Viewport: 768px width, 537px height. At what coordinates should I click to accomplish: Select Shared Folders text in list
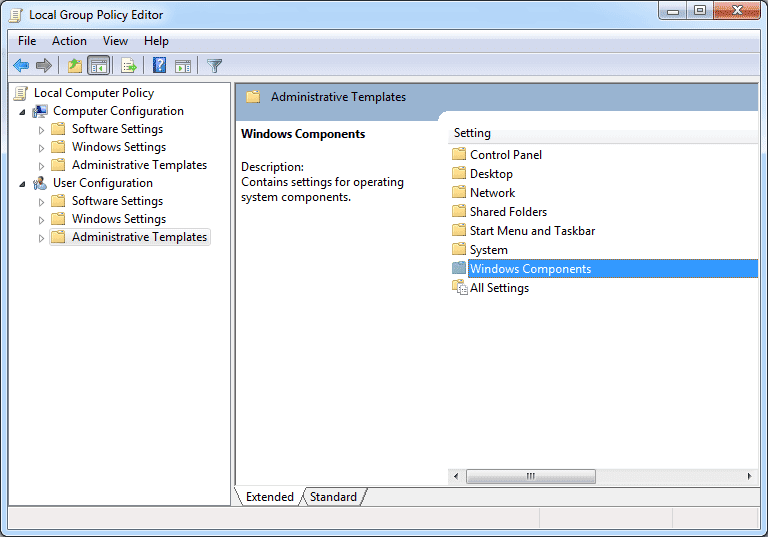click(x=508, y=212)
